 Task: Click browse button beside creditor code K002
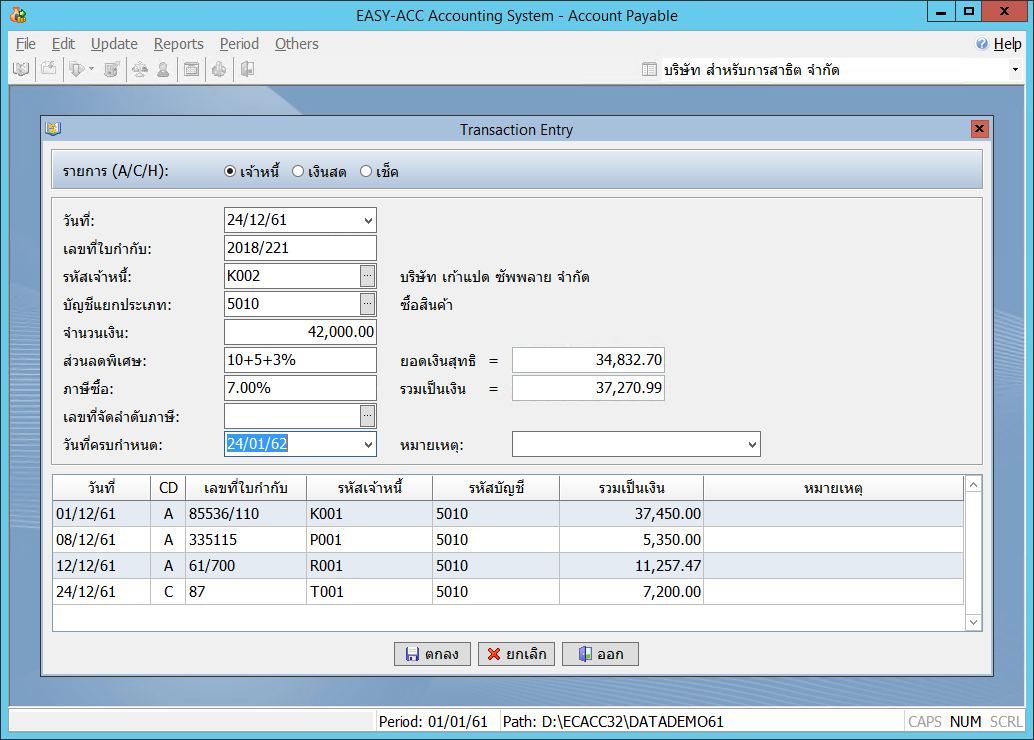click(x=368, y=276)
